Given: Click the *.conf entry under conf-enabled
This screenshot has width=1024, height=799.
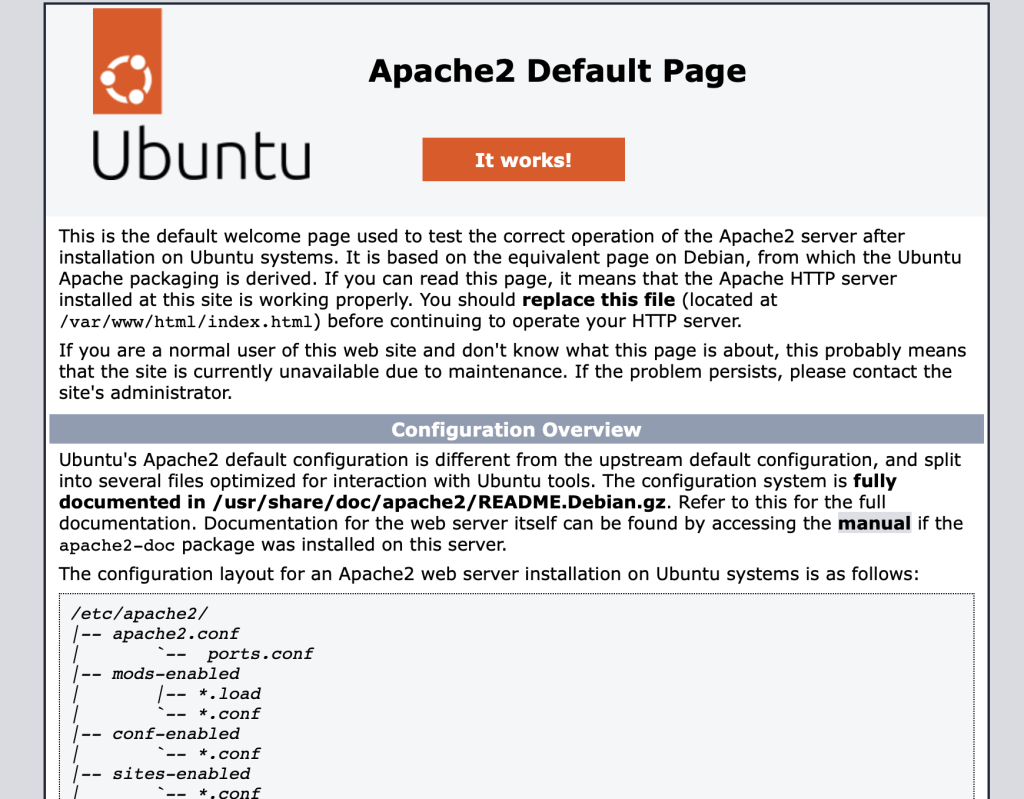Looking at the screenshot, I should [228, 754].
